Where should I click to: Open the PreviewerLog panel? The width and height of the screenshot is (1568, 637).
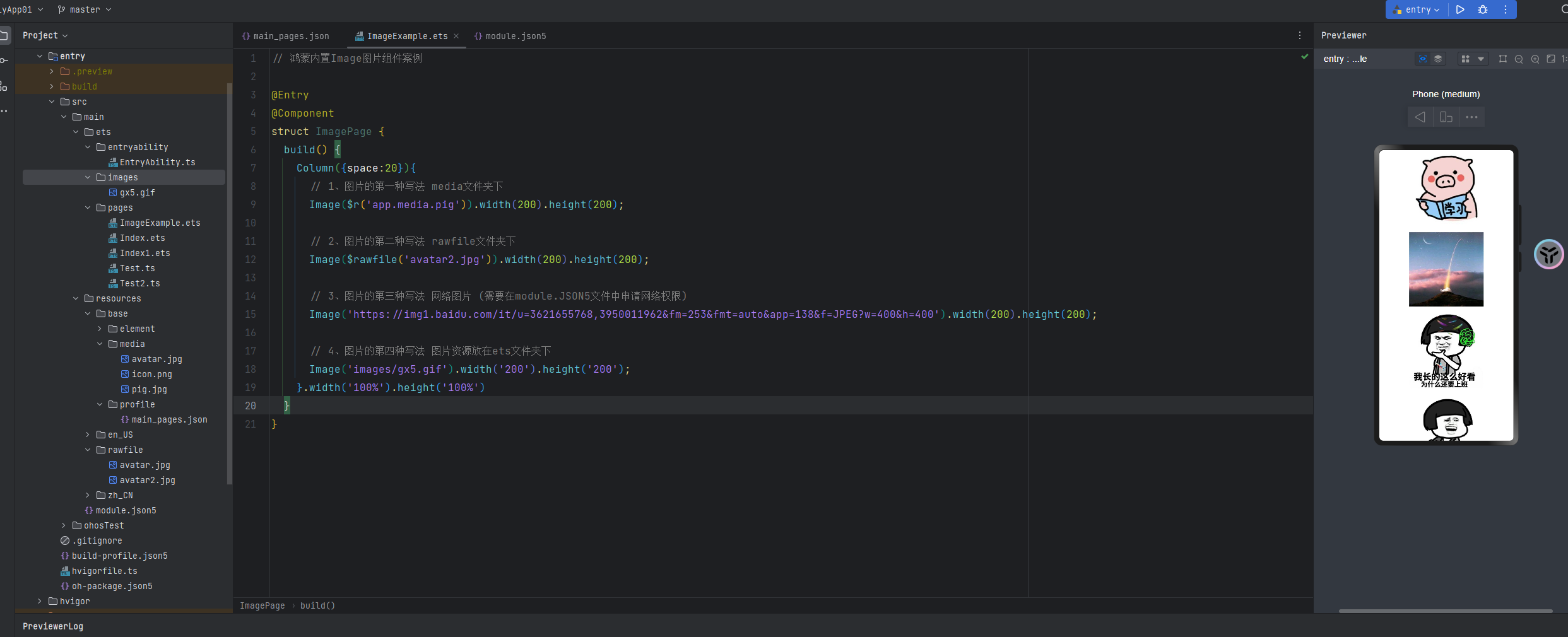53,626
